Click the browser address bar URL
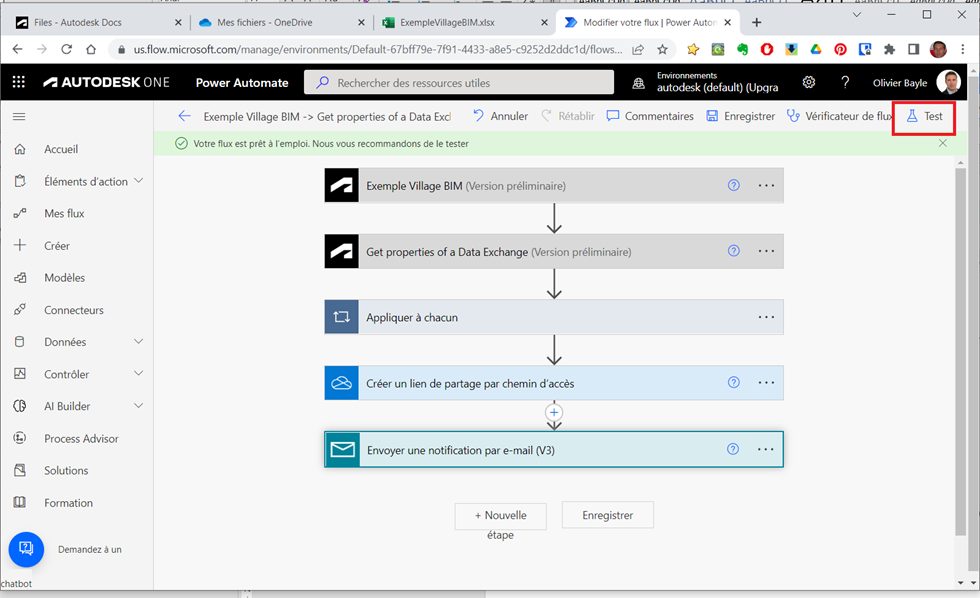Screen dimensions: 980x598 [x=378, y=49]
